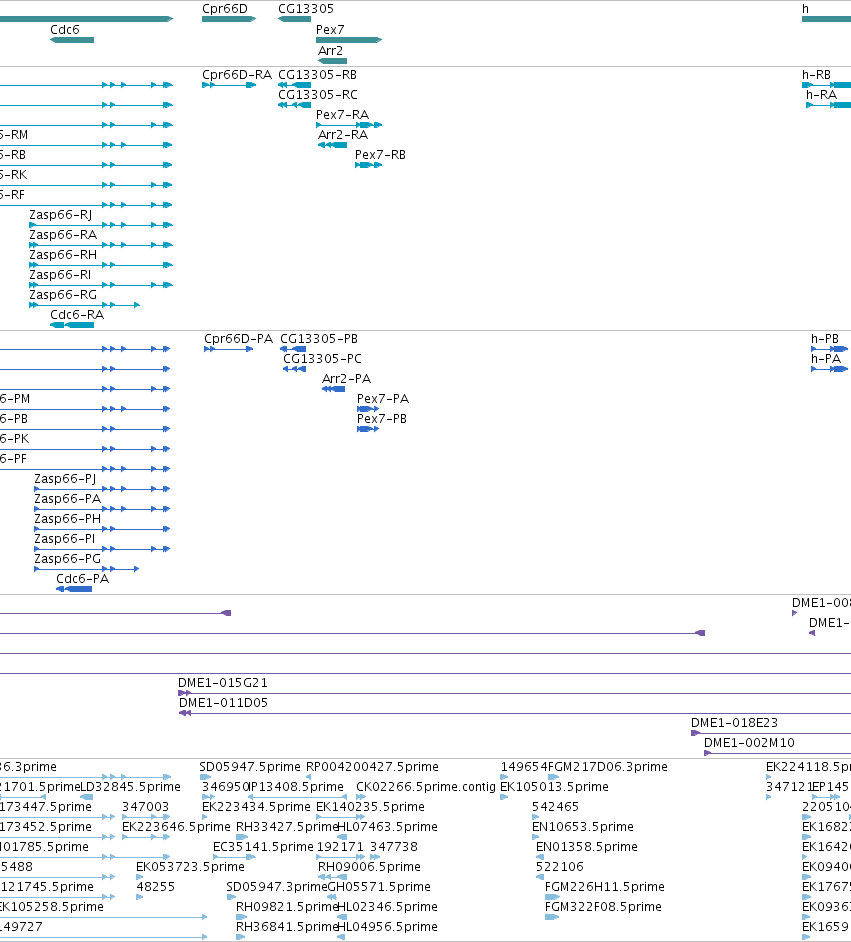Select BAC clone DME1-018E23

click(734, 723)
